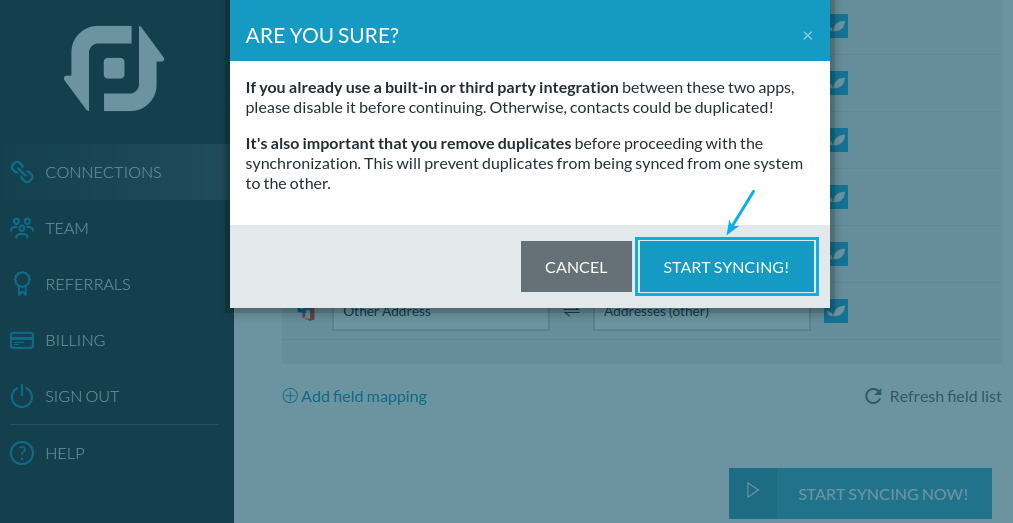
Task: Click the PieSync logo in the sidebar
Action: tap(114, 68)
